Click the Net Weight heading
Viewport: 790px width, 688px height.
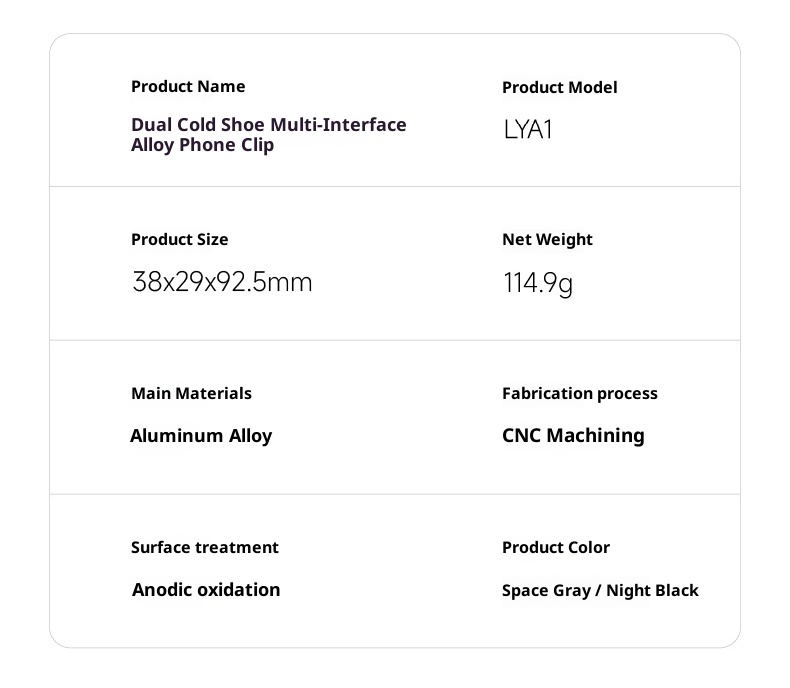(547, 240)
